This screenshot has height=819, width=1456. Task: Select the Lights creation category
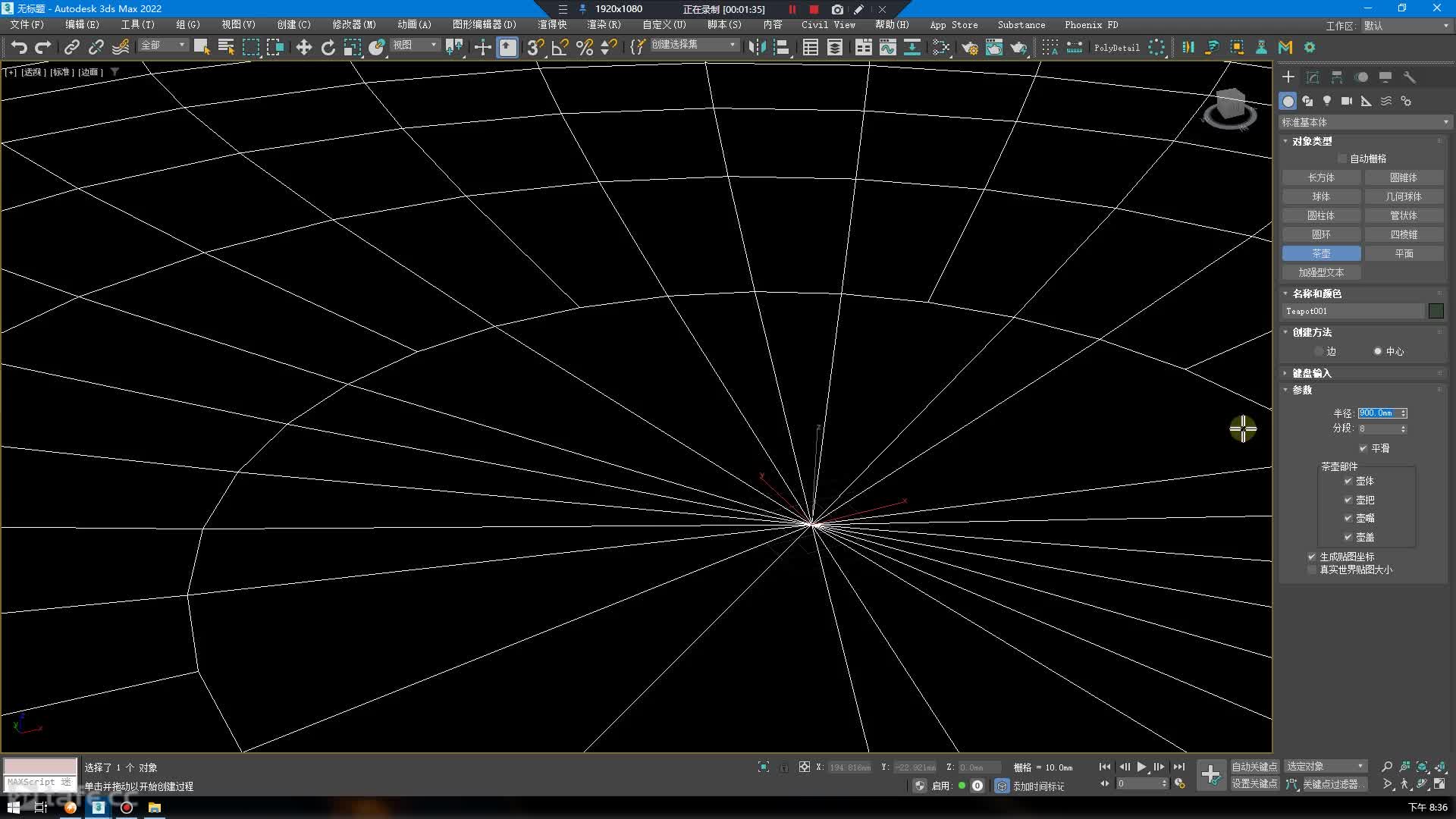coord(1327,101)
